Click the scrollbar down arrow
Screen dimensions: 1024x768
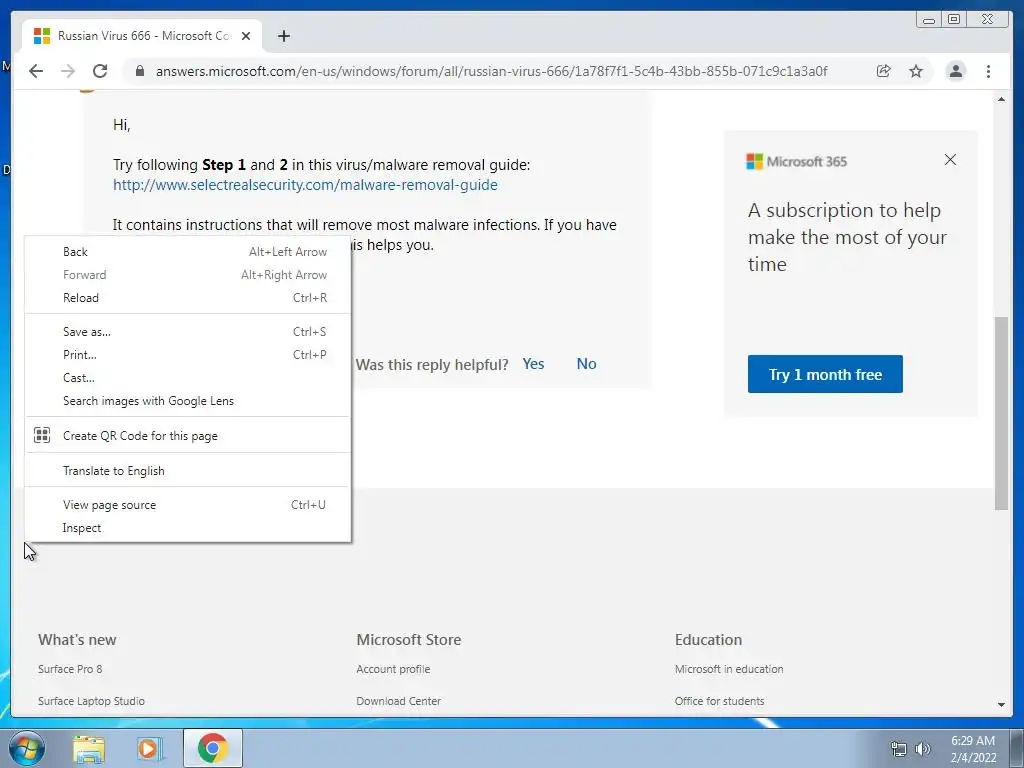[x=1001, y=705]
